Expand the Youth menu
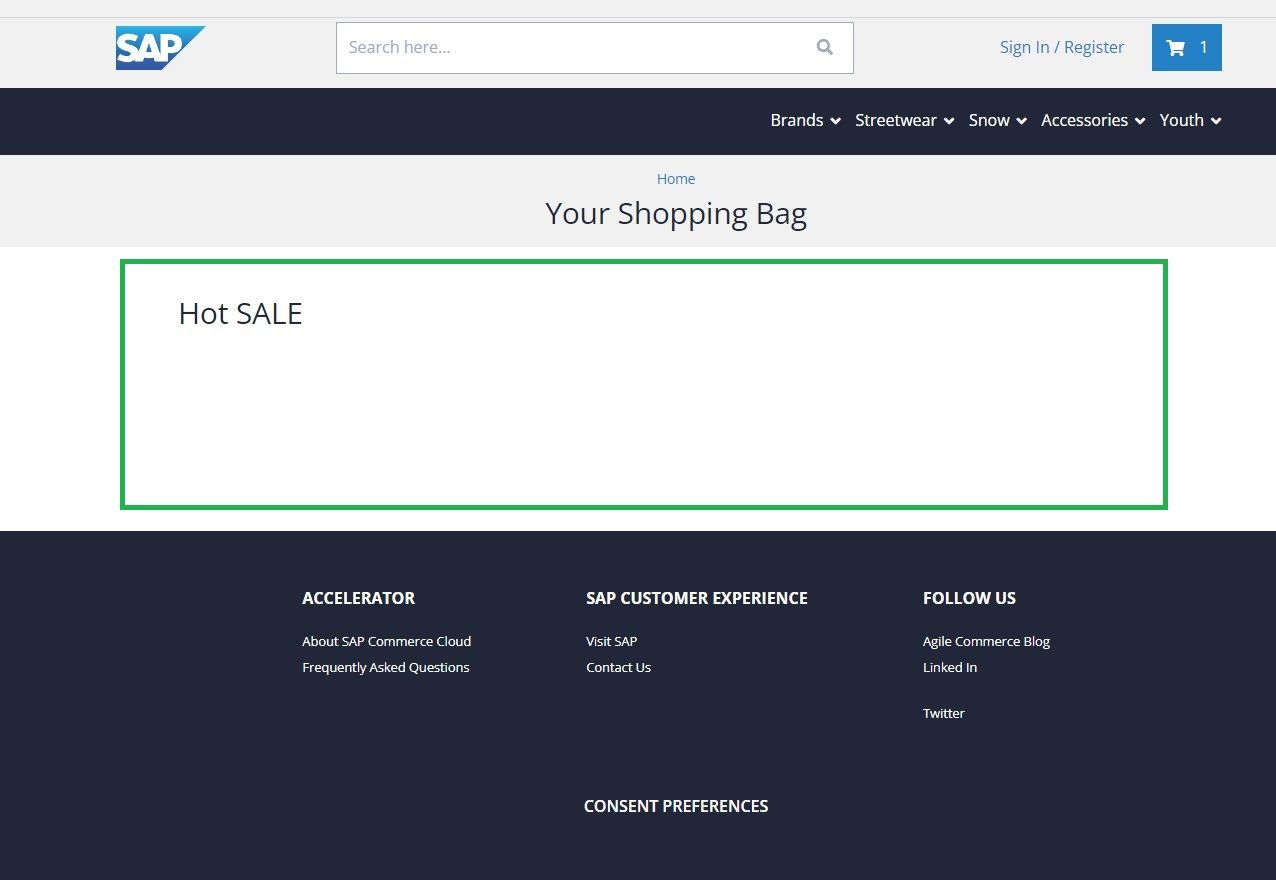The height and width of the screenshot is (880, 1276). click(1190, 120)
